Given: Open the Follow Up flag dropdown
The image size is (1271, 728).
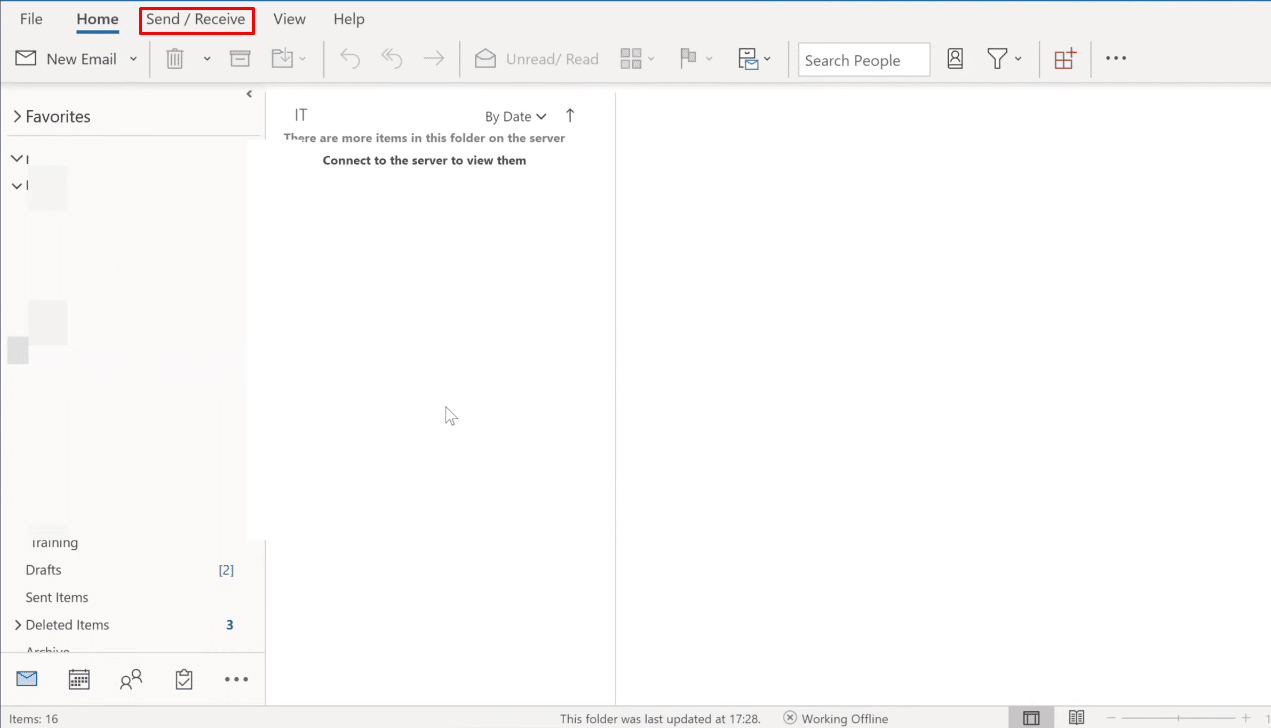Looking at the screenshot, I should pyautogui.click(x=696, y=59).
